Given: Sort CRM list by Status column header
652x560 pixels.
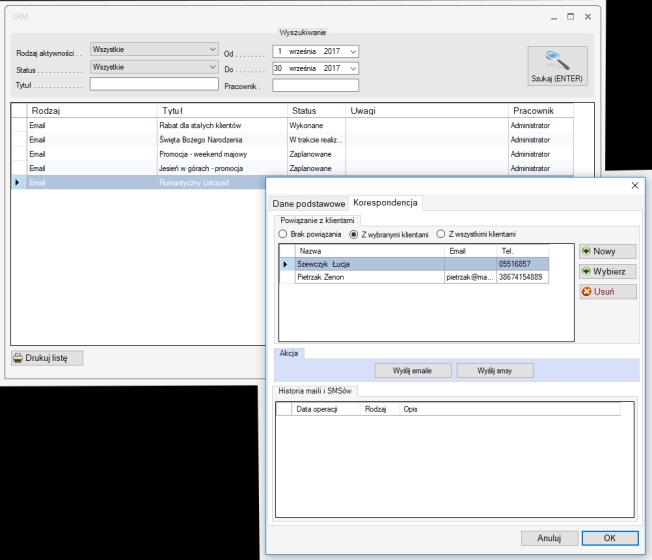Looking at the screenshot, I should [316, 111].
